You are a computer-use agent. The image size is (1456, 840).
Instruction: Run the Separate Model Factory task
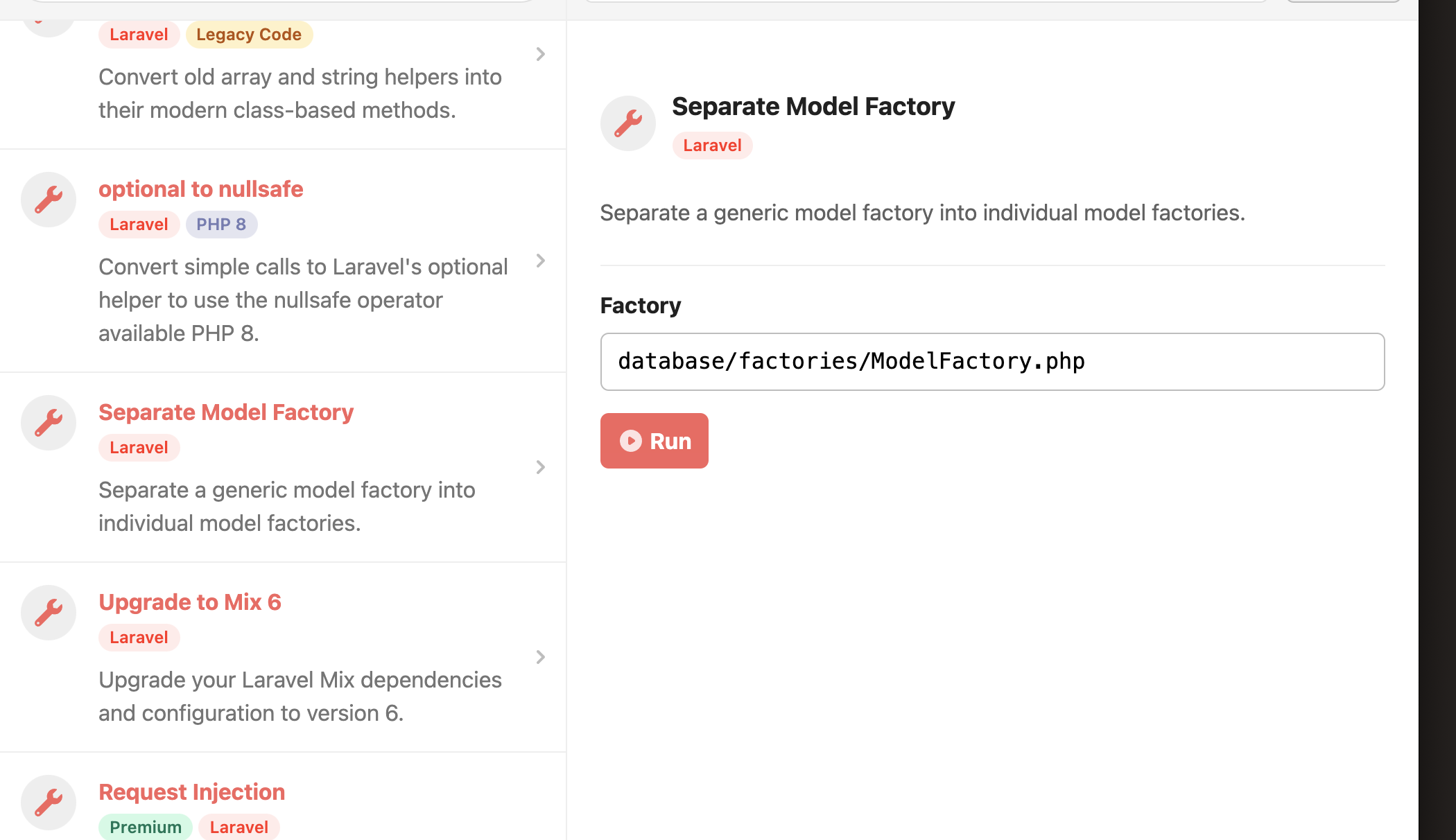[655, 441]
